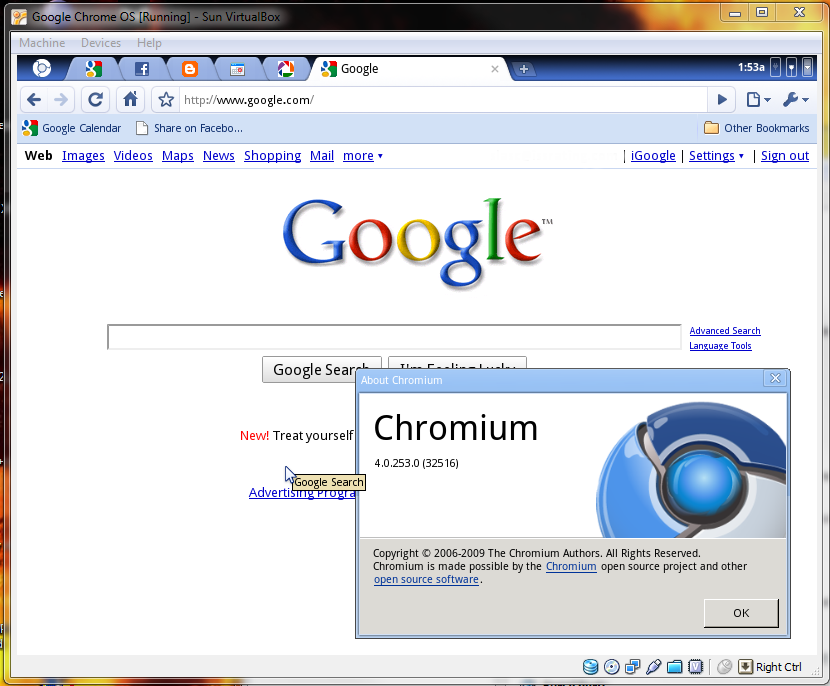The height and width of the screenshot is (686, 830).
Task: Click the Sign out link
Action: 784,156
